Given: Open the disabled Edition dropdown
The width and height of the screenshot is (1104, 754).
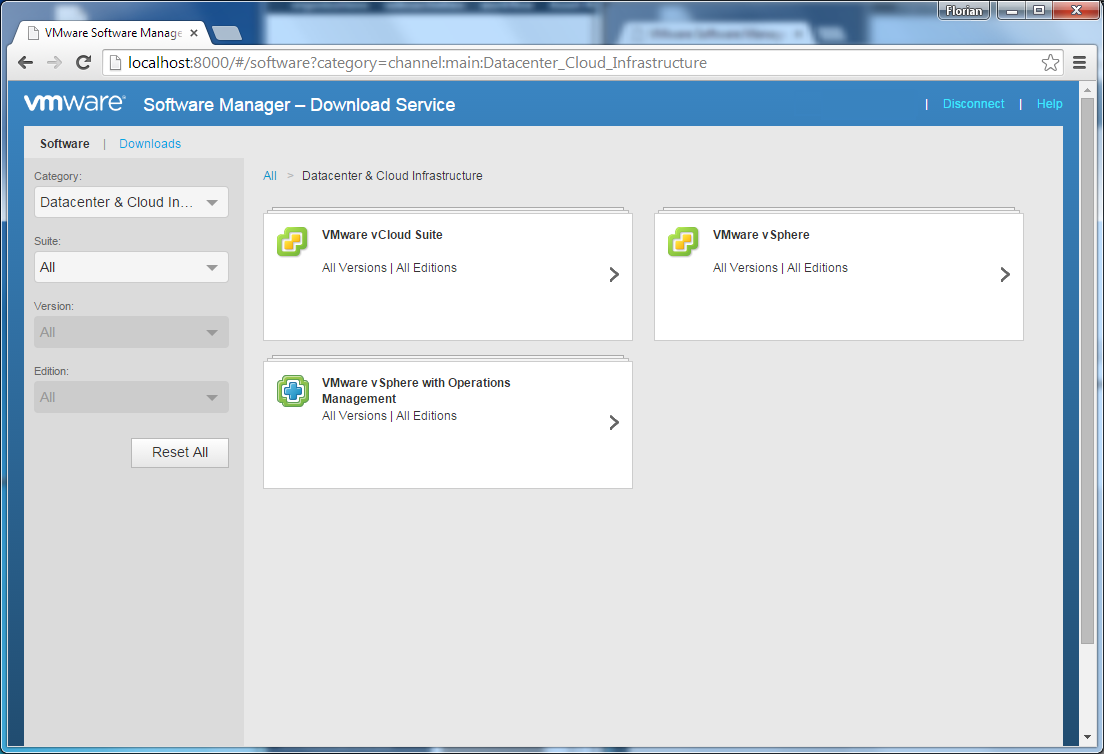Looking at the screenshot, I should click(131, 397).
